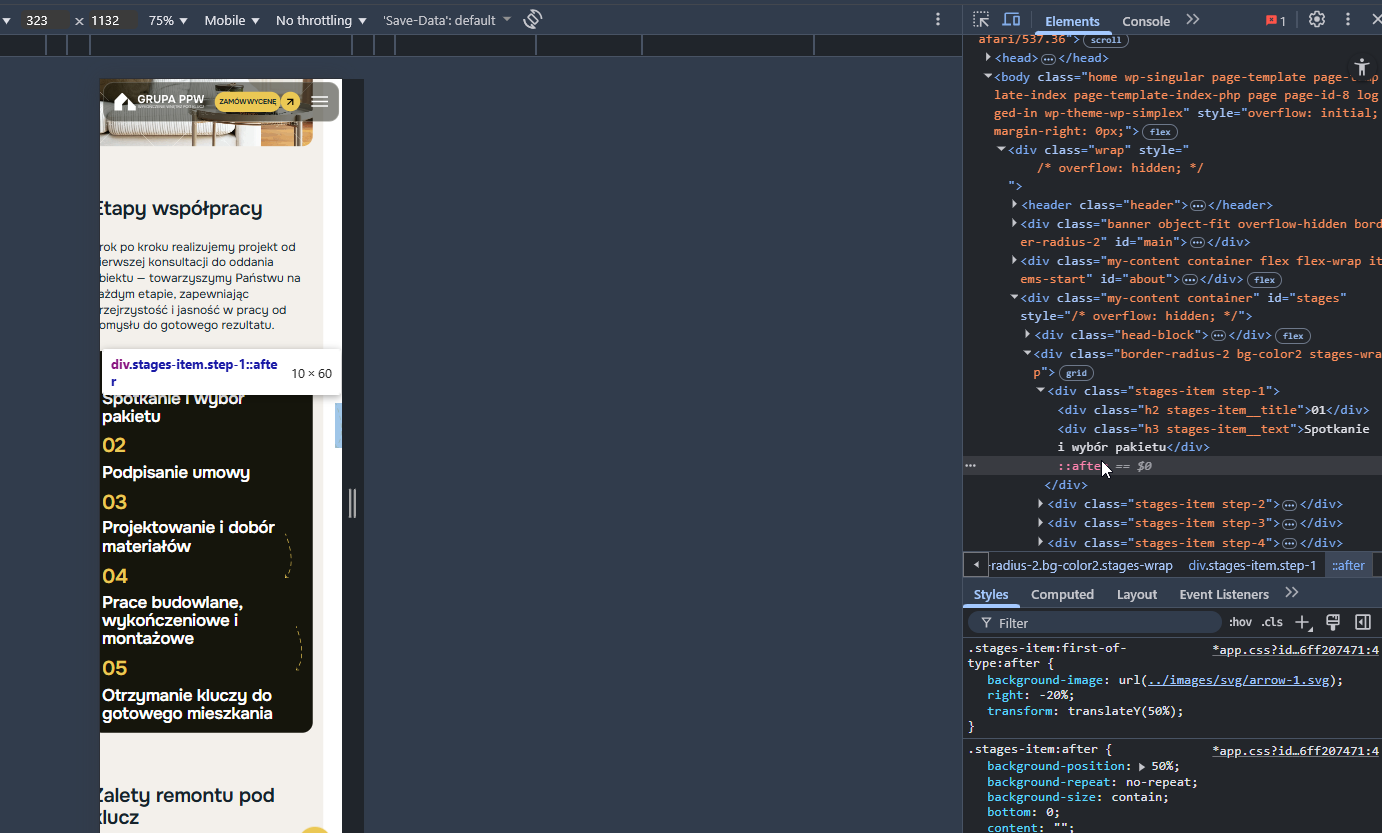Open the No throttling dropdown
Viewport: 1382px width, 833px height.
(x=321, y=20)
